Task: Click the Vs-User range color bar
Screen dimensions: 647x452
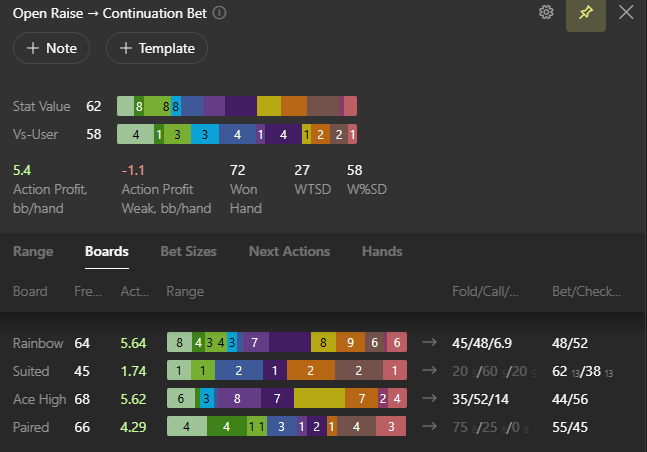Action: click(237, 134)
